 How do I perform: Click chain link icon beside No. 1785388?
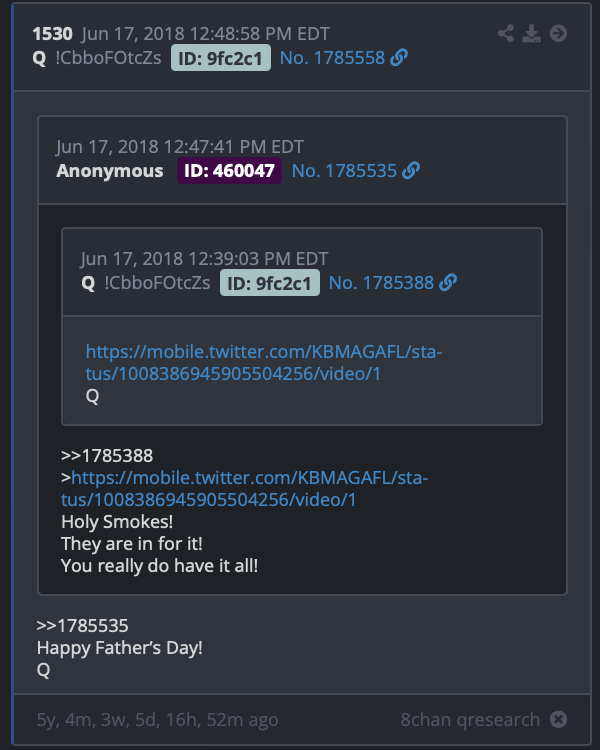click(x=448, y=283)
